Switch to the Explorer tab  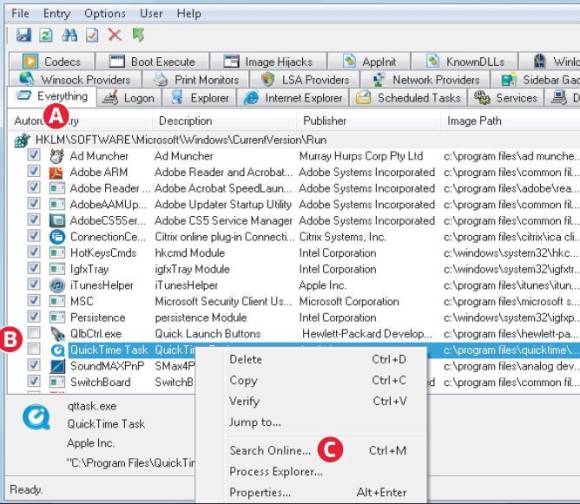click(201, 98)
